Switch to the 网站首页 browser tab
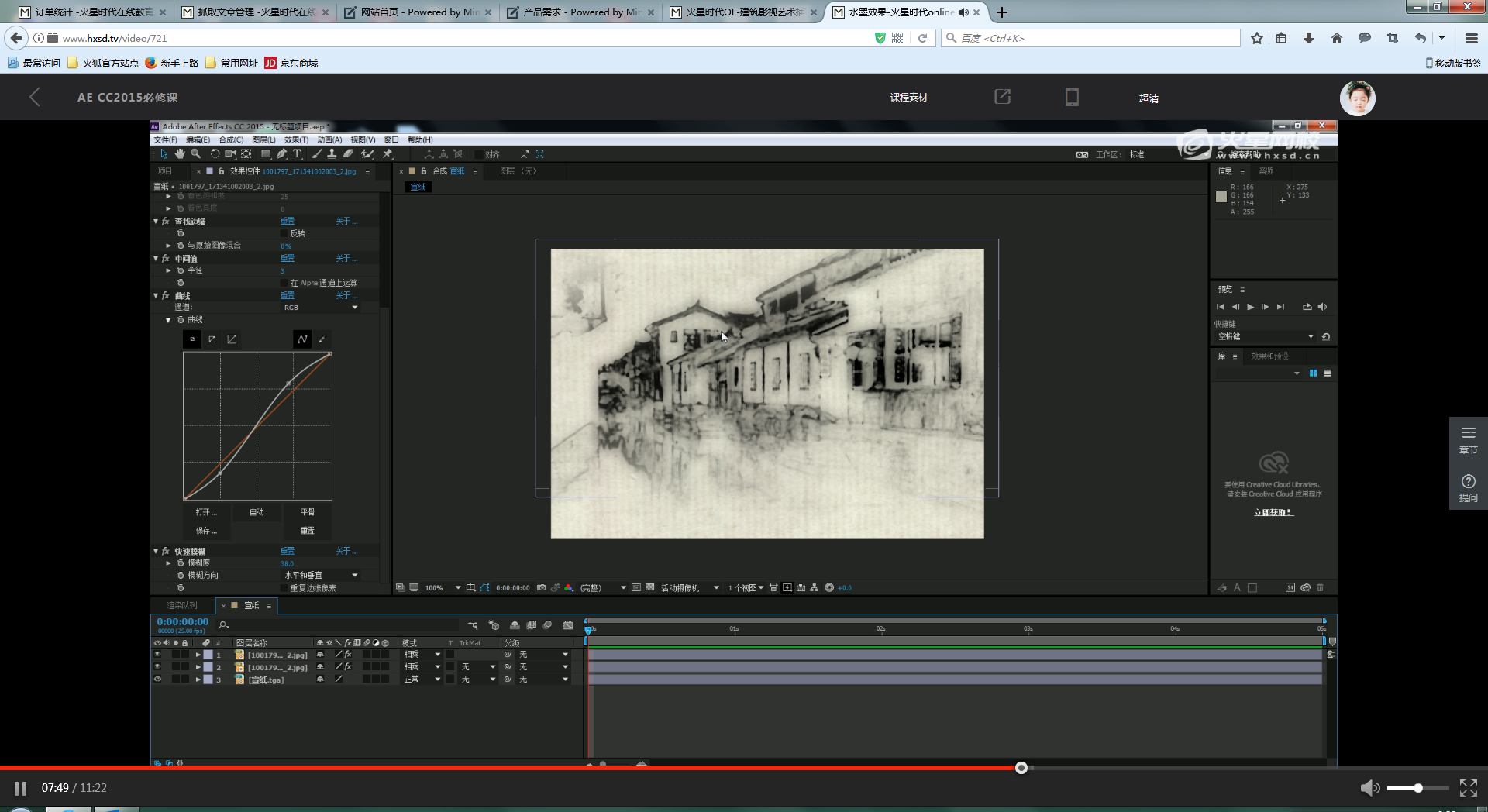 tap(417, 12)
